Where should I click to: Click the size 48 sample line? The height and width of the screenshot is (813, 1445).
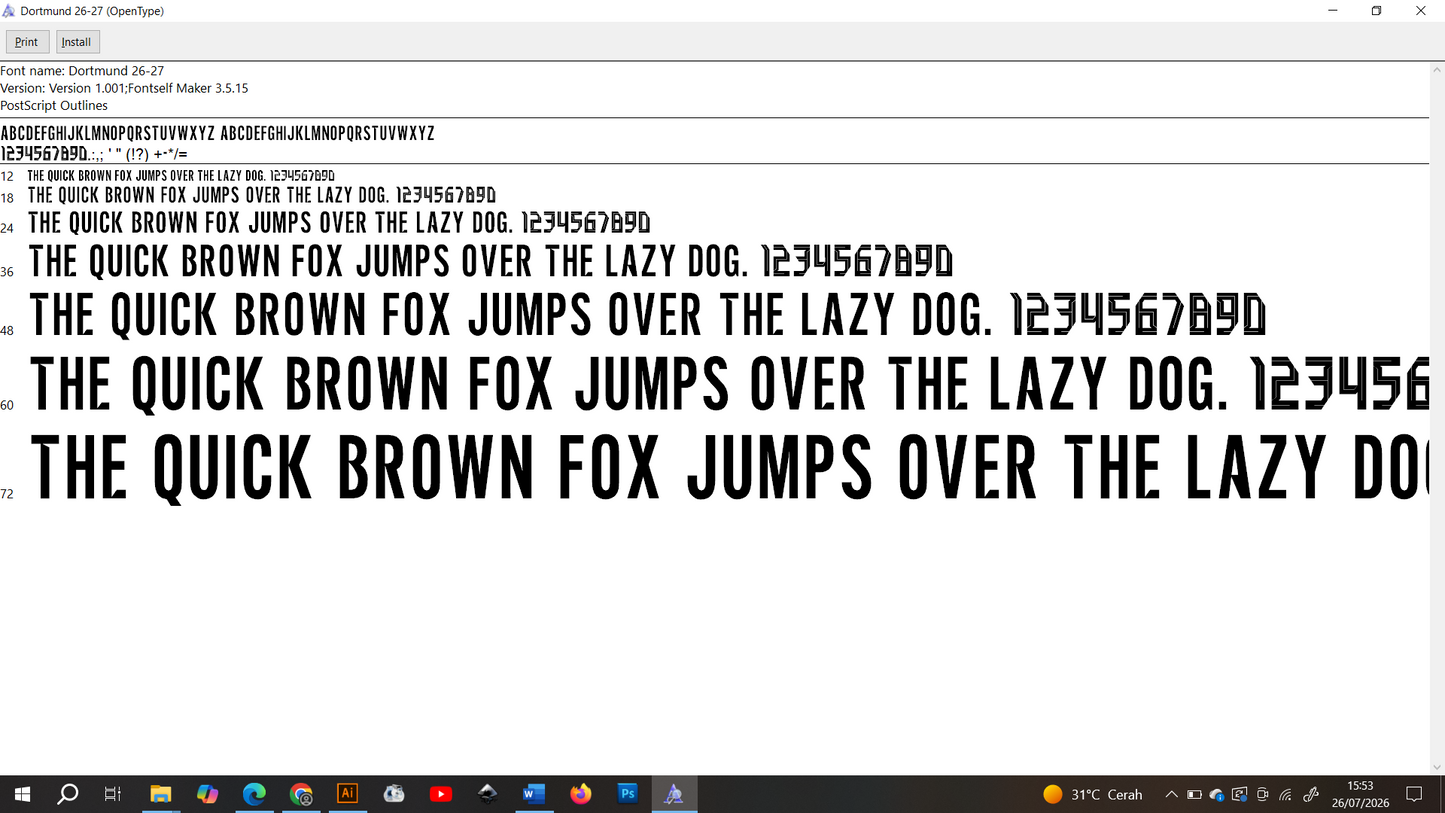(648, 314)
